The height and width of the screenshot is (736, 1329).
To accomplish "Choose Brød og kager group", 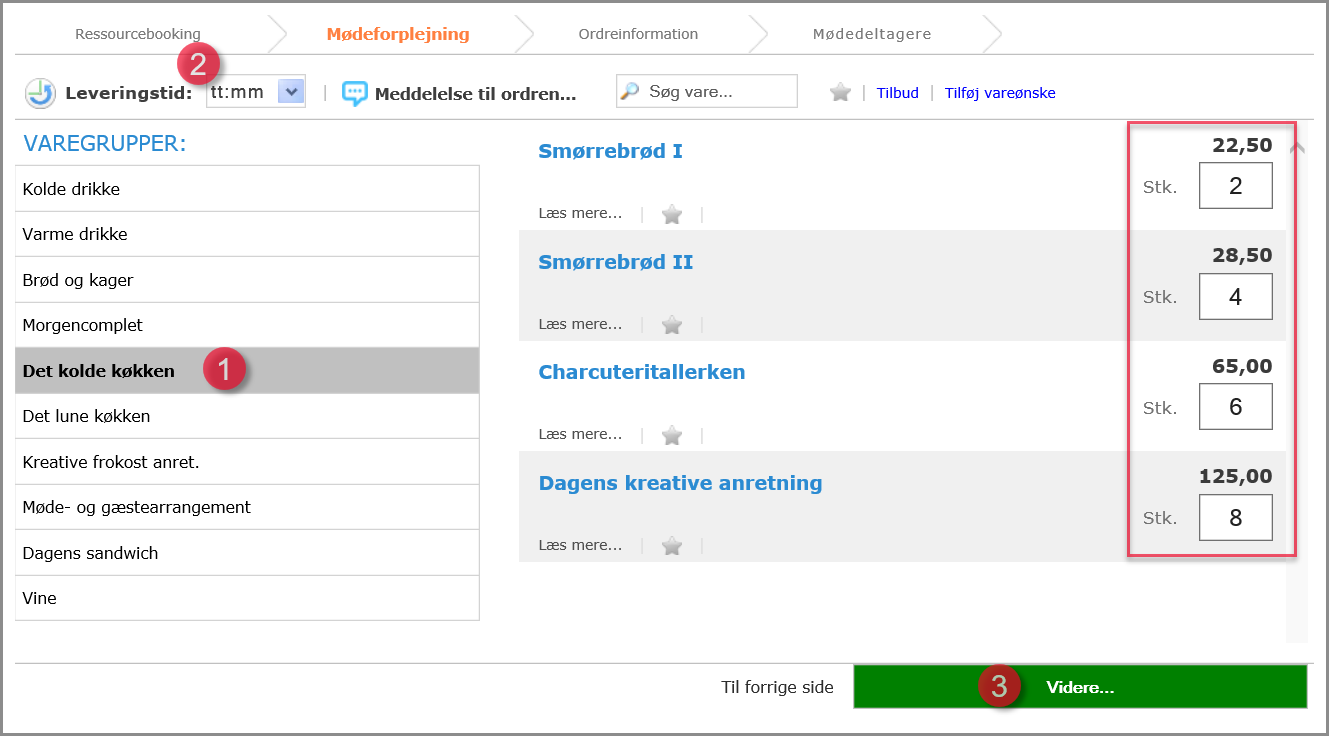I will click(x=247, y=280).
